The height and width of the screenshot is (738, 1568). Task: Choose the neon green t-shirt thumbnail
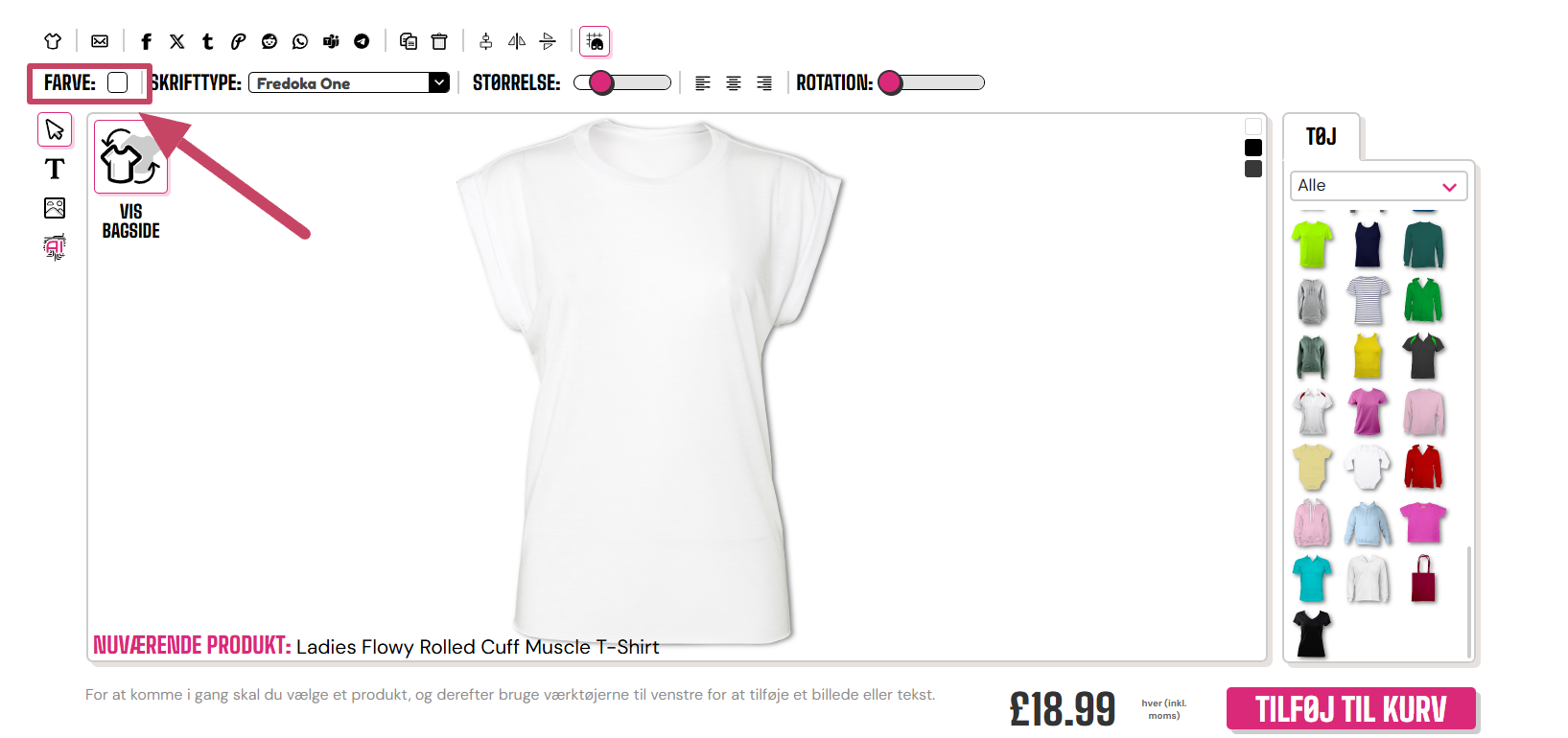tap(1312, 244)
